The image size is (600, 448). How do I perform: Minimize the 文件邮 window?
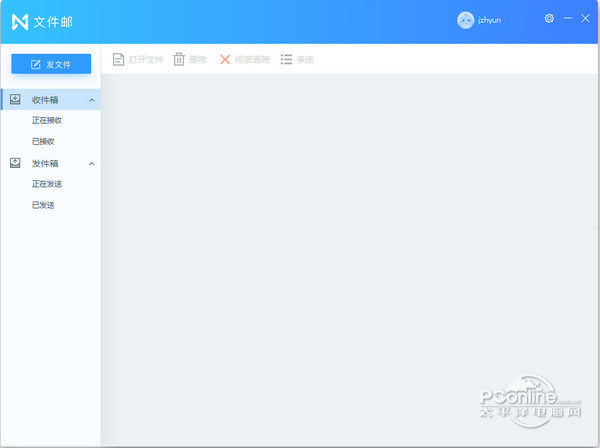[568, 18]
